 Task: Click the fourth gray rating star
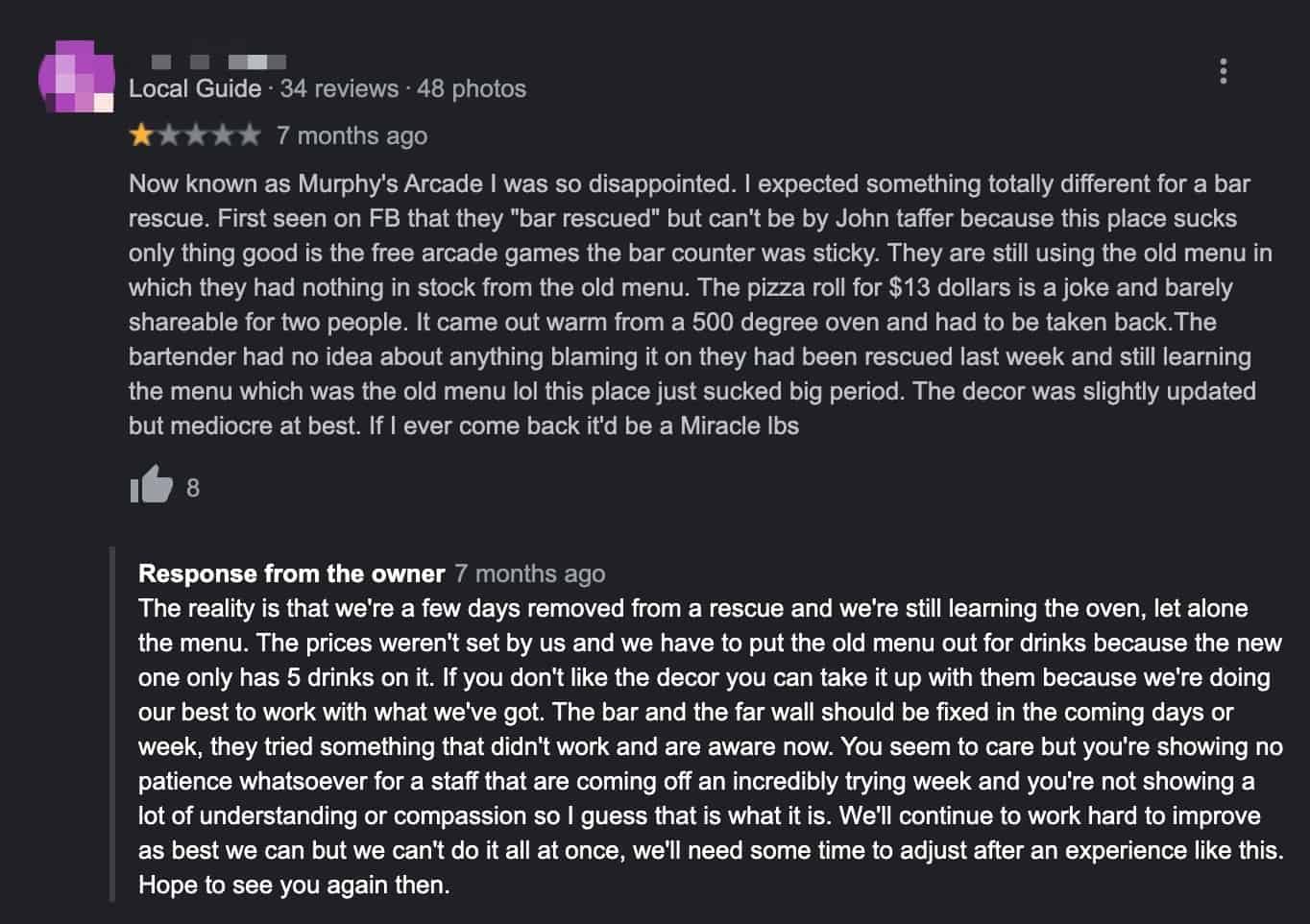click(222, 134)
